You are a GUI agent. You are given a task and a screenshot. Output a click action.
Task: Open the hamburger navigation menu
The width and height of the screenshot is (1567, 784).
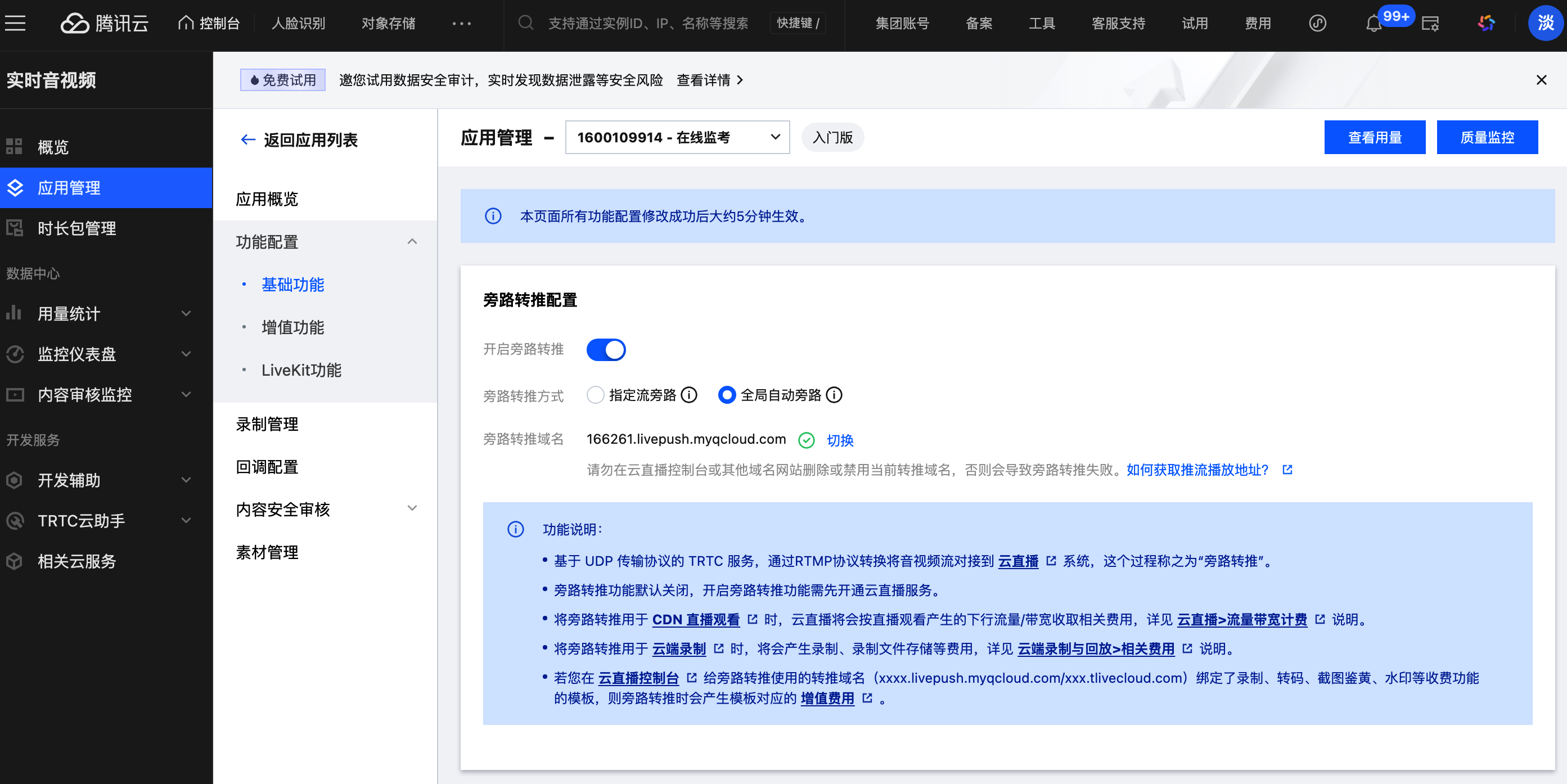tap(15, 23)
